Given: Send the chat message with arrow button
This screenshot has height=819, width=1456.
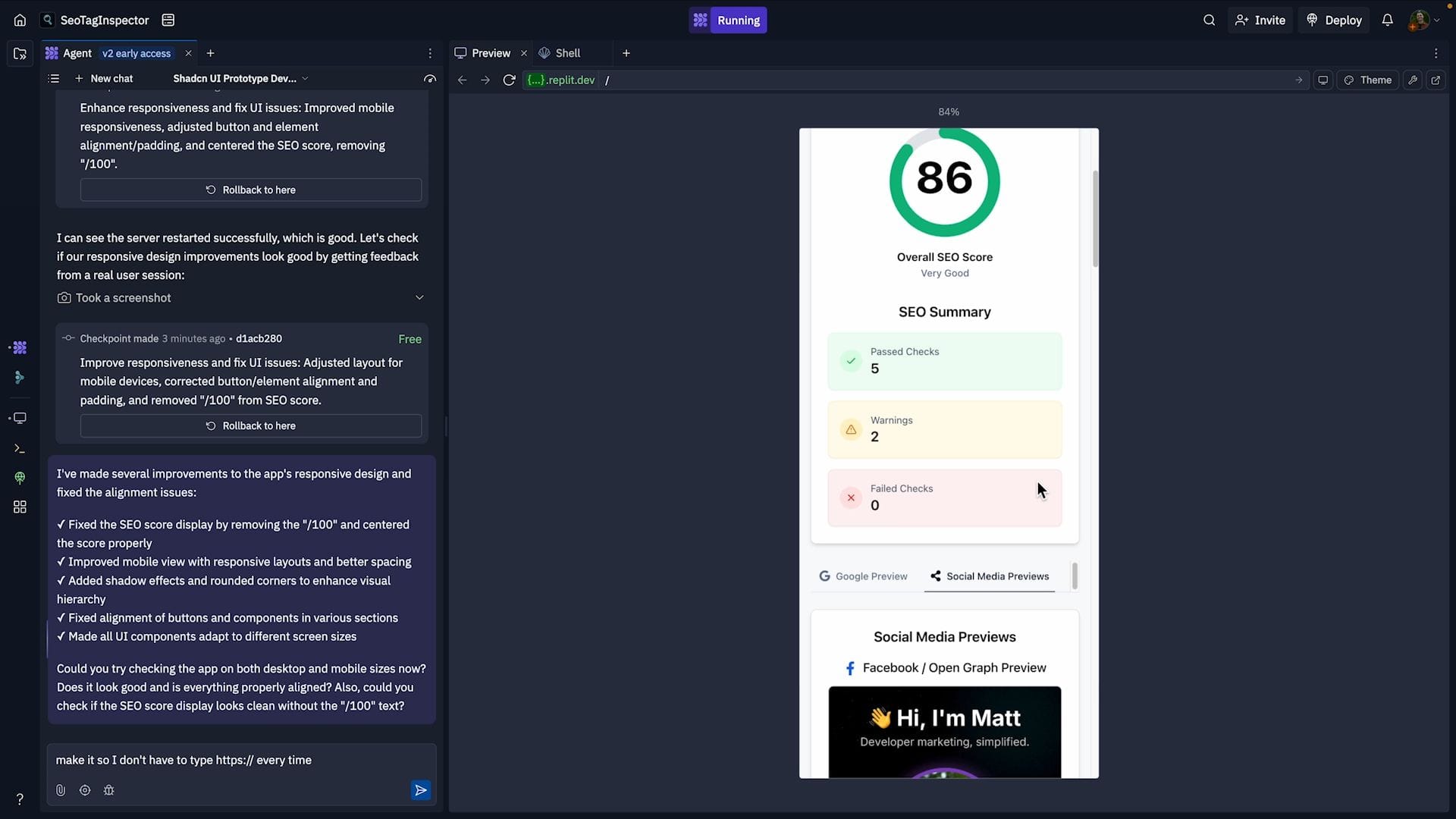Looking at the screenshot, I should (421, 790).
